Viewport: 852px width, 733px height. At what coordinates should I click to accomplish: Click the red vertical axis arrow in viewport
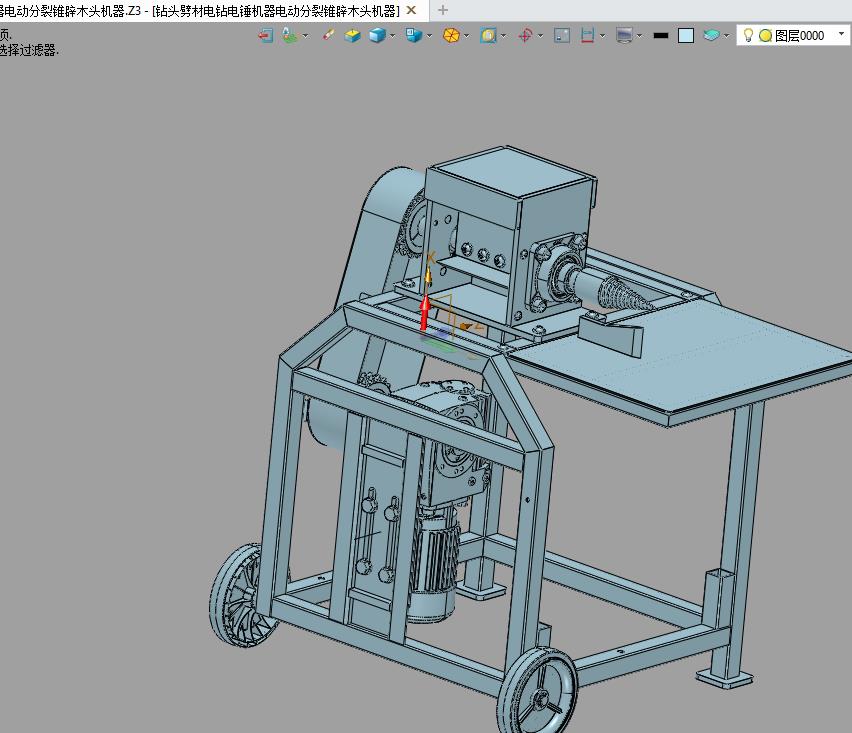coord(425,312)
